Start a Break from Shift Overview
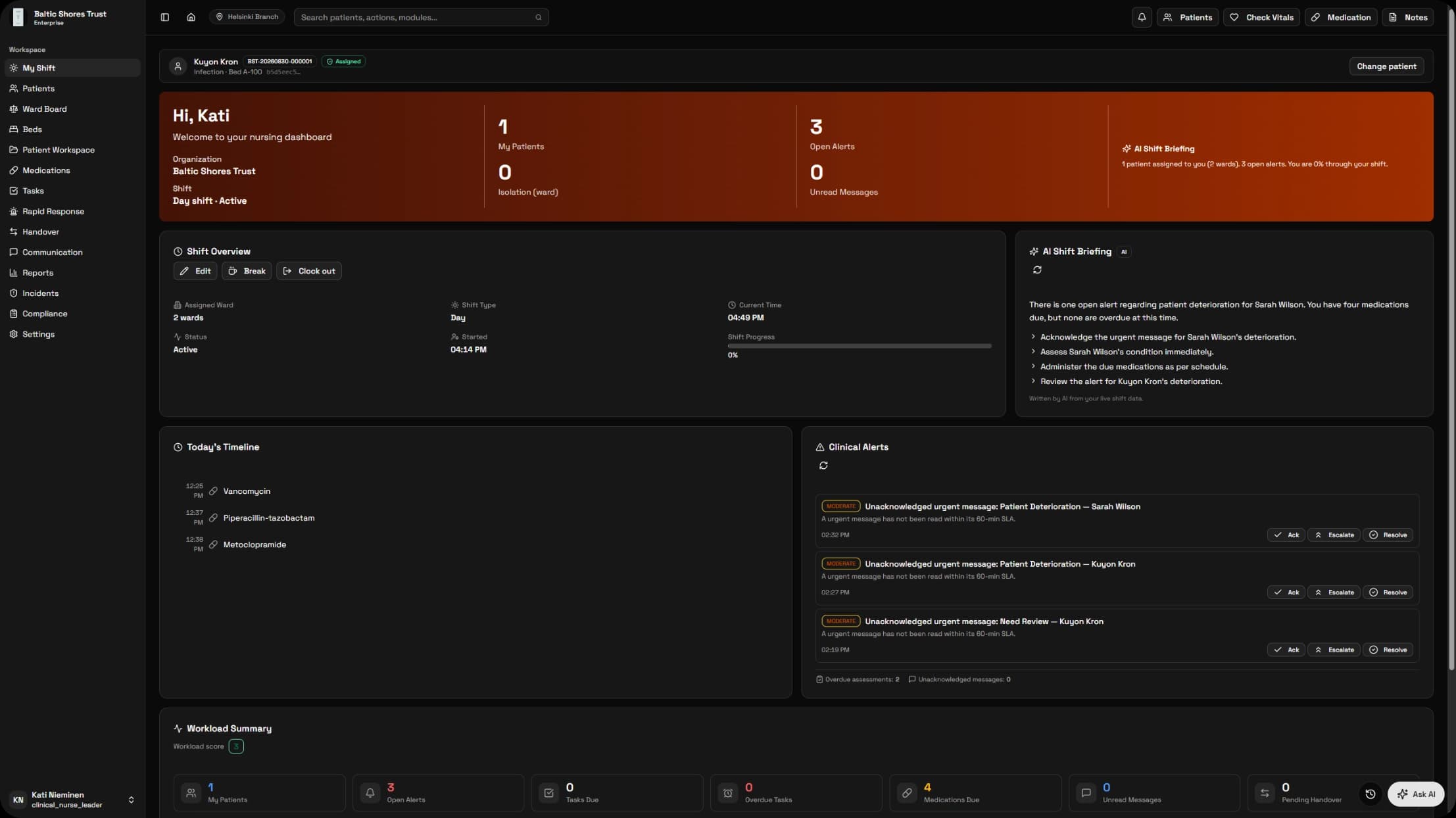The width and height of the screenshot is (1456, 818). coord(247,271)
